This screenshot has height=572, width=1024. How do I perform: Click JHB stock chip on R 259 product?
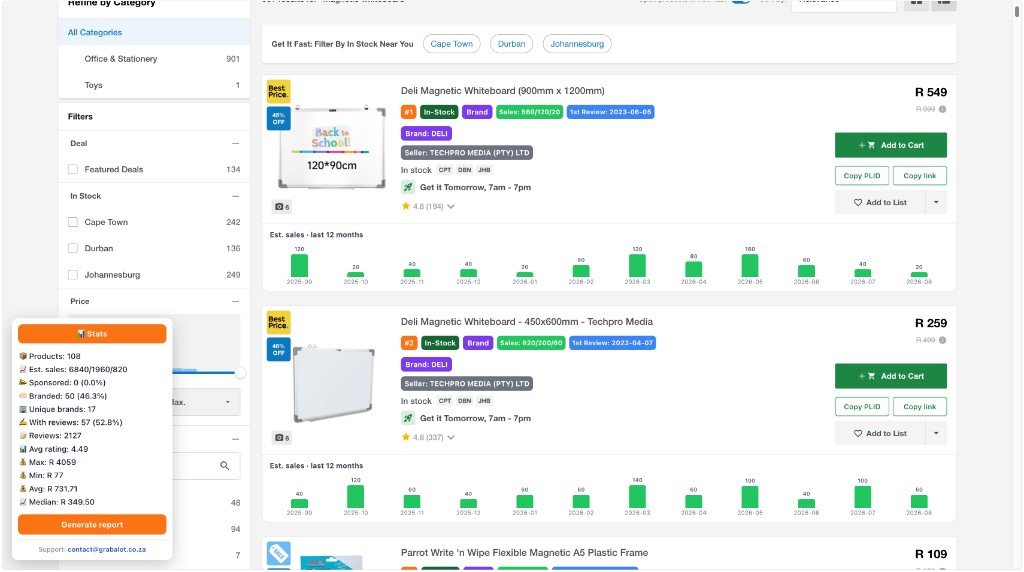[x=484, y=401]
